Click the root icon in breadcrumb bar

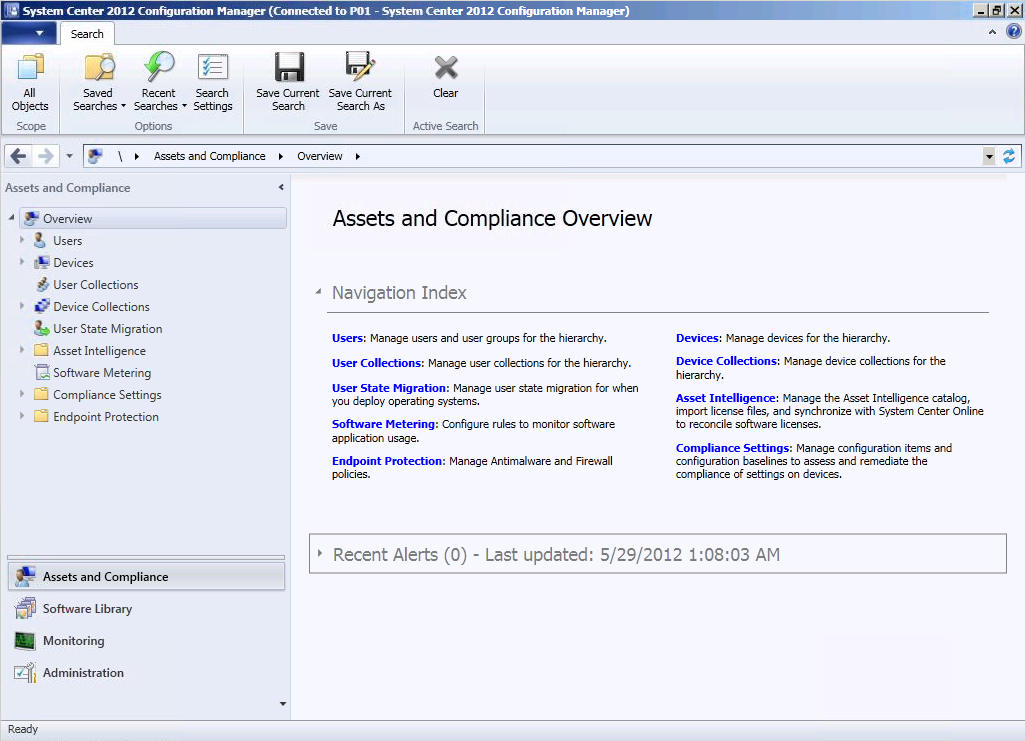(x=95, y=156)
